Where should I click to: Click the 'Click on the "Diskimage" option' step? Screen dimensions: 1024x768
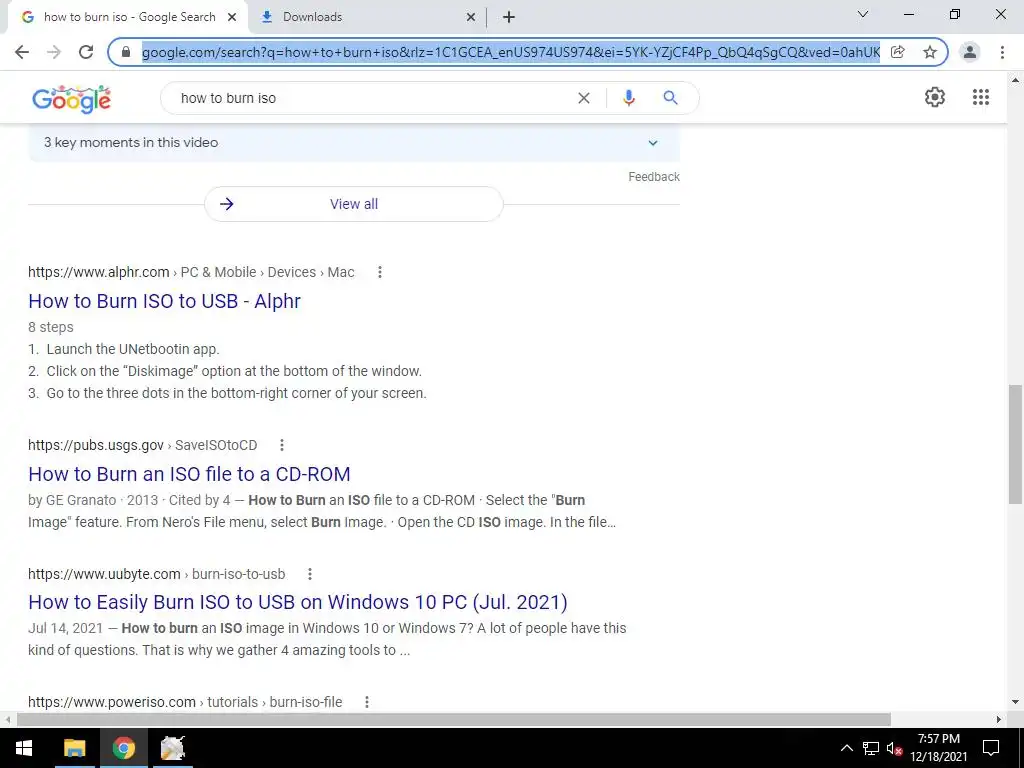point(234,372)
